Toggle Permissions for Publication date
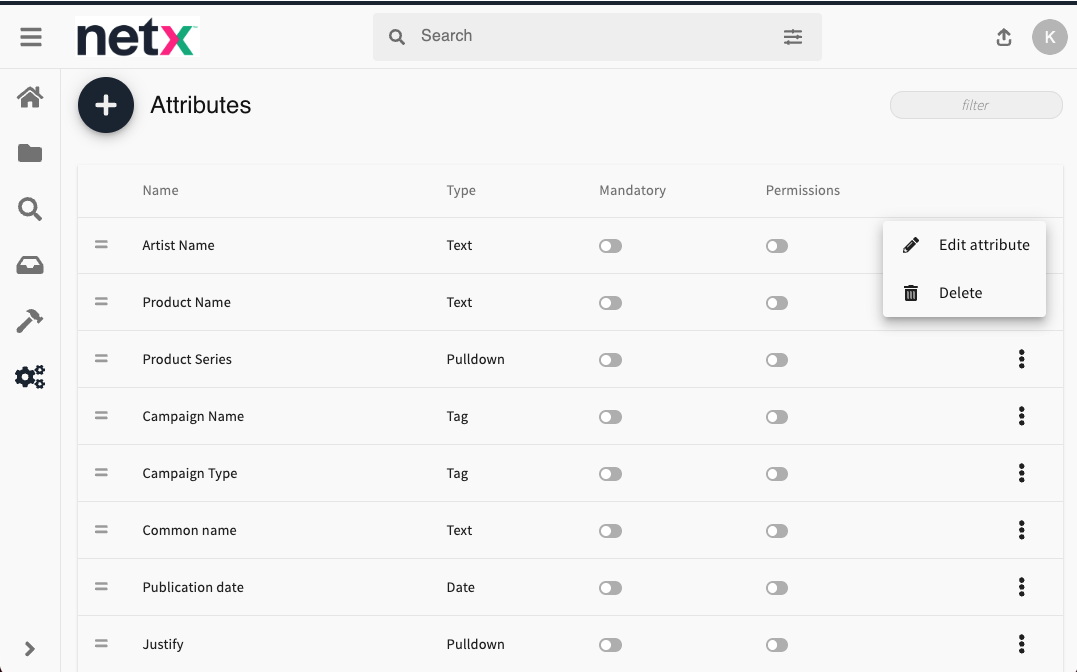 pos(777,588)
